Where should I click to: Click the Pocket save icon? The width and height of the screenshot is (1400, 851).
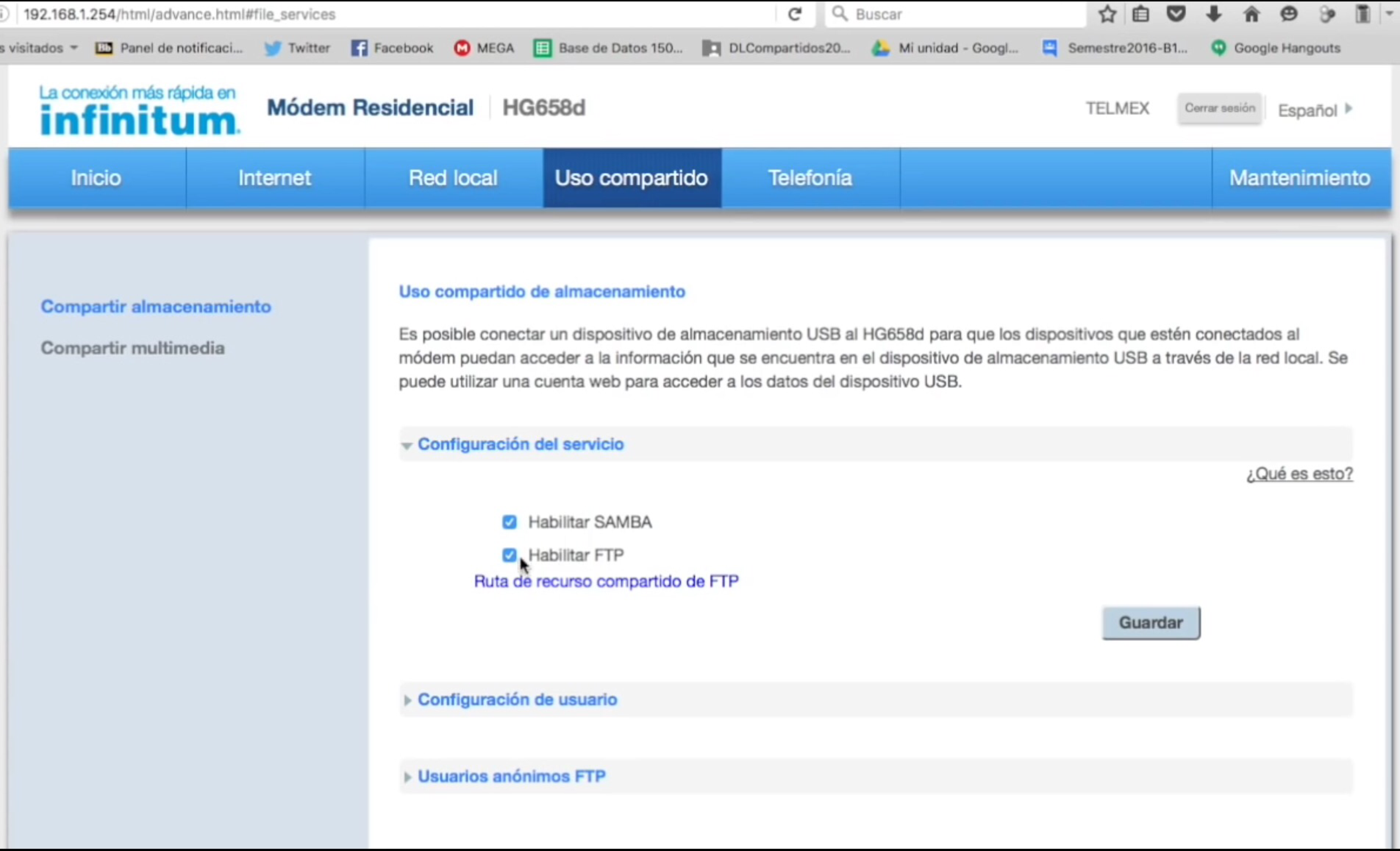coord(1176,14)
